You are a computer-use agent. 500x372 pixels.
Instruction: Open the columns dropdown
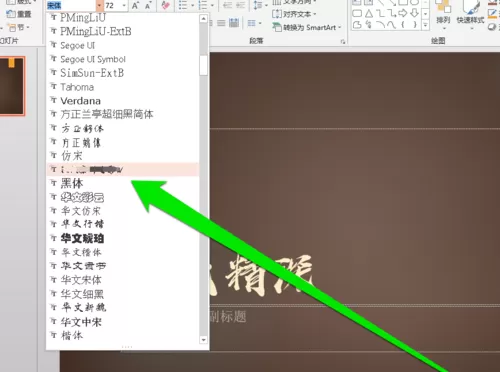pyautogui.click(x=255, y=23)
